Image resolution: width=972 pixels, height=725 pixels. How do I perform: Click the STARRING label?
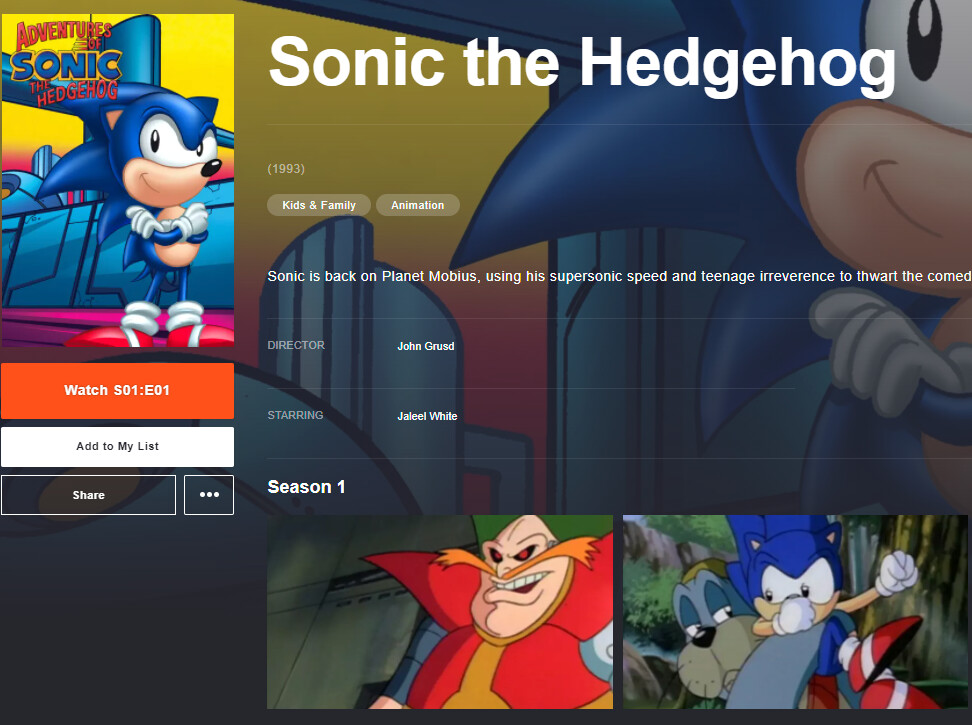pyautogui.click(x=295, y=415)
